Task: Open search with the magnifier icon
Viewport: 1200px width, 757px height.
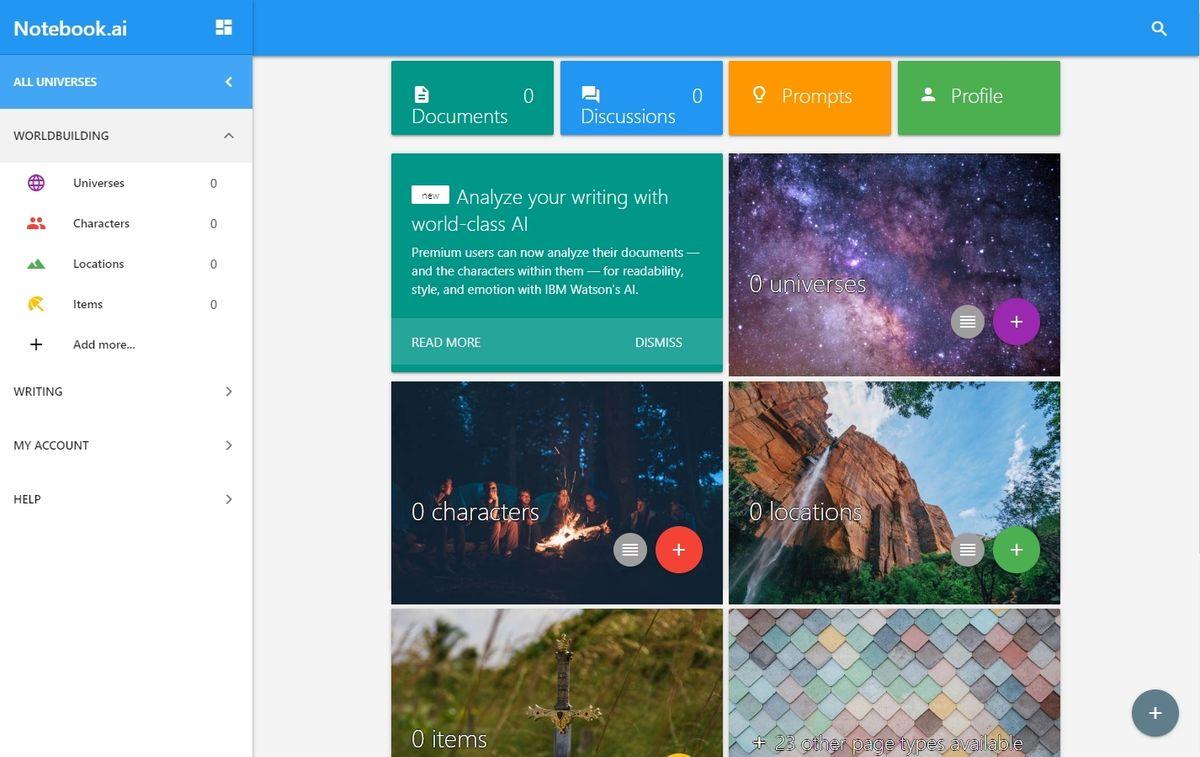Action: tap(1159, 29)
